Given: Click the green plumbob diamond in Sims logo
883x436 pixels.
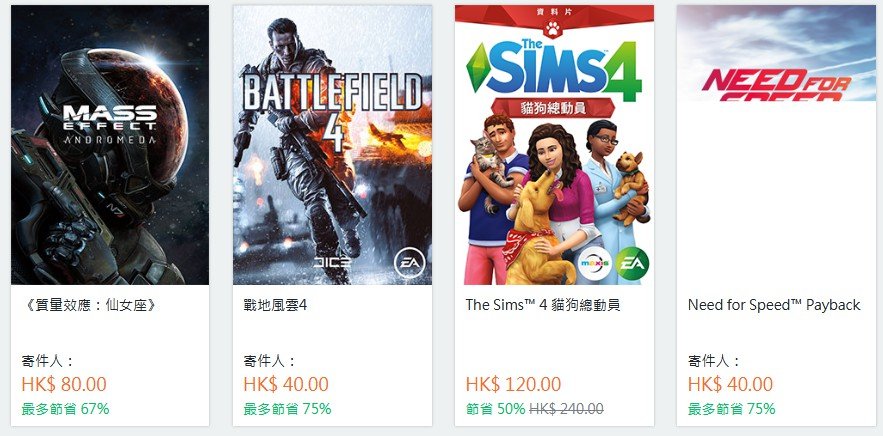Looking at the screenshot, I should point(476,68).
